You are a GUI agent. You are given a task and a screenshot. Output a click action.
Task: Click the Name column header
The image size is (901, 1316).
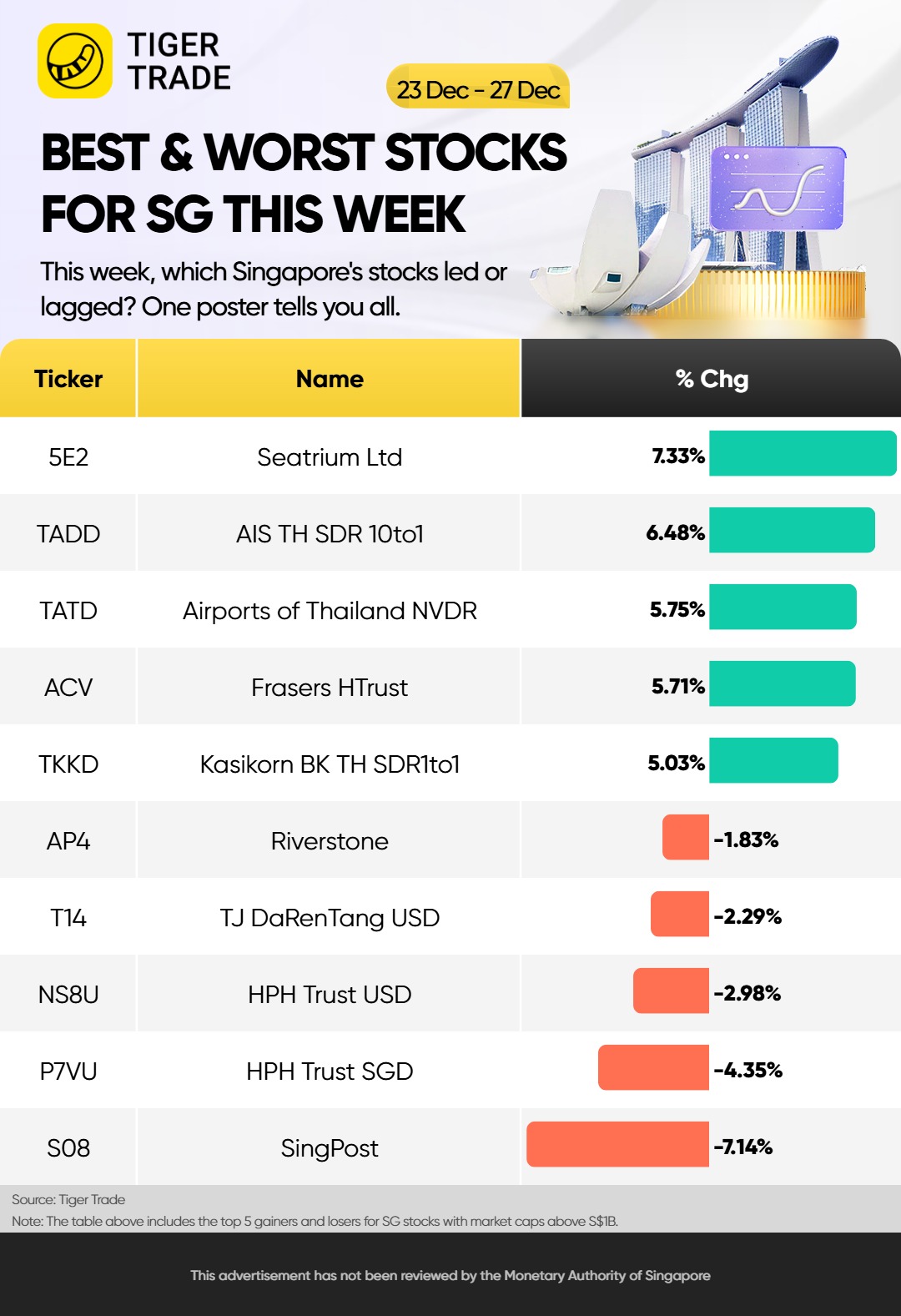click(x=330, y=378)
